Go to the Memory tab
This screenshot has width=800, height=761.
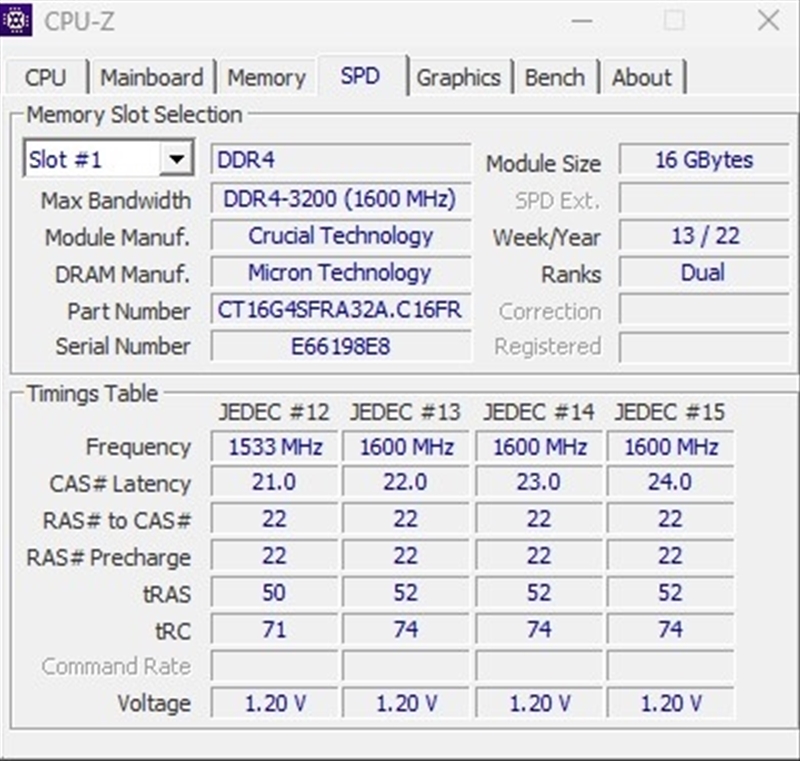tap(266, 78)
